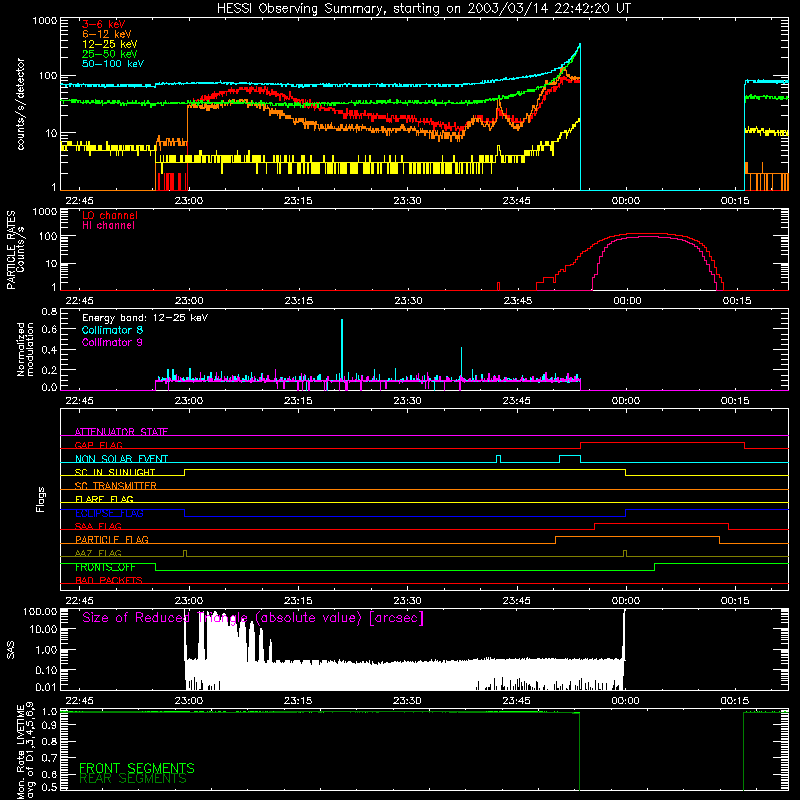Click the 0.8 tick on modulation plot
This screenshot has width=800, height=800.
pos(49,311)
